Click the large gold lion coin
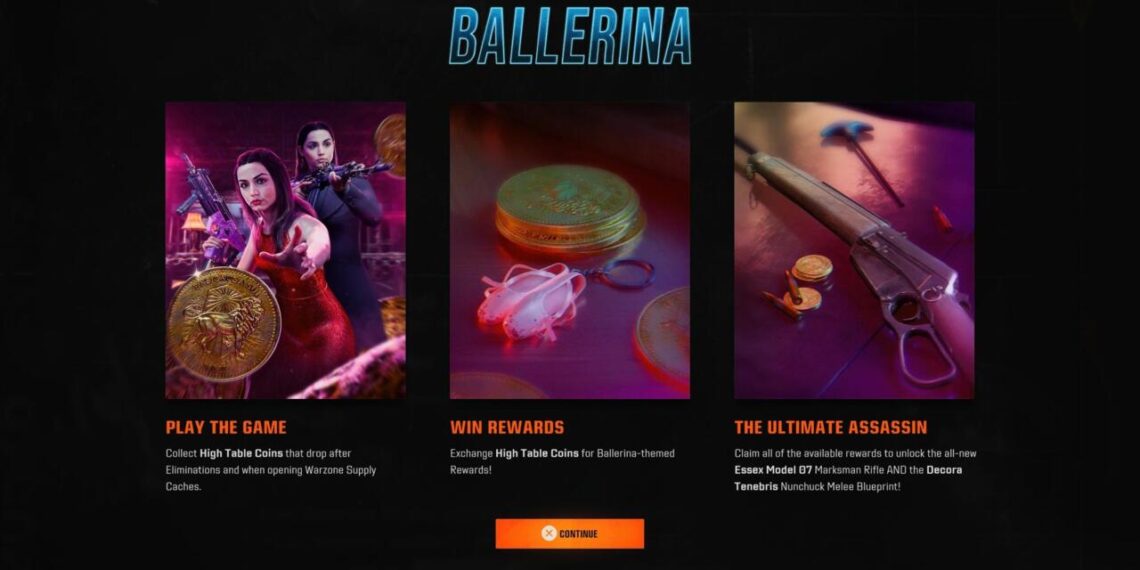 (224, 324)
